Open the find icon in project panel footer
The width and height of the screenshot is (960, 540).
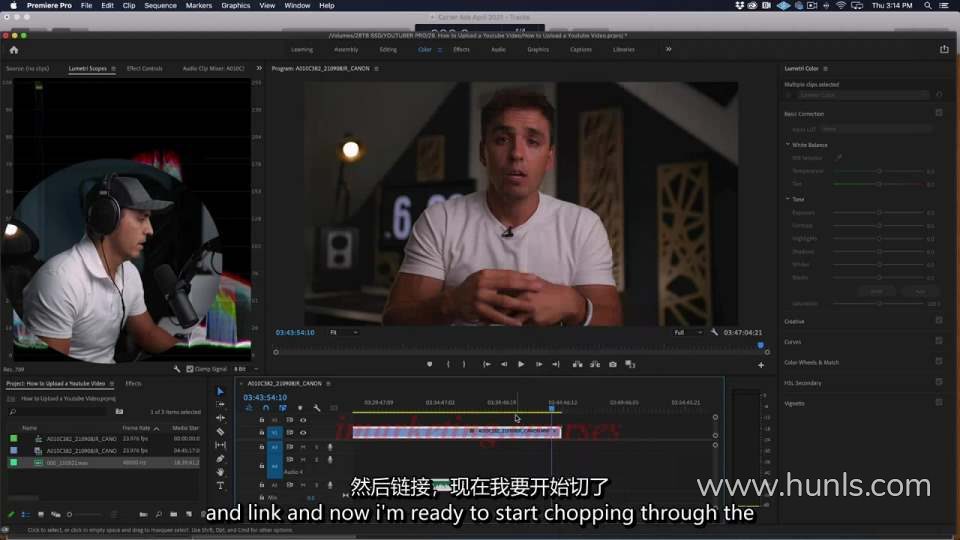point(159,514)
